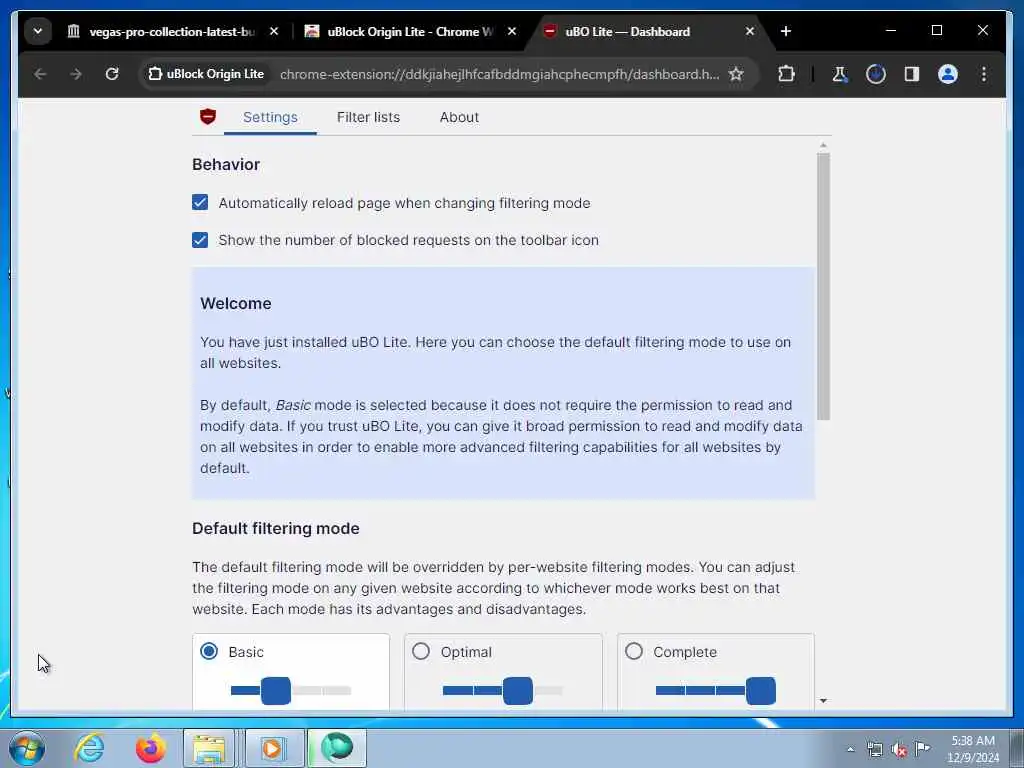This screenshot has height=768, width=1024.
Task: Go back to the previous page
Action: (x=40, y=74)
